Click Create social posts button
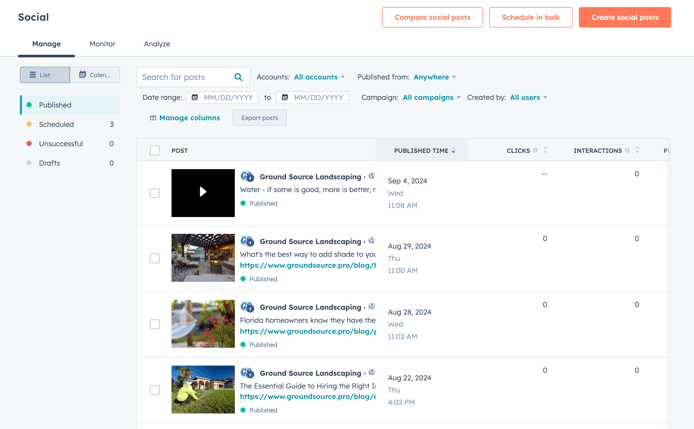 point(625,17)
